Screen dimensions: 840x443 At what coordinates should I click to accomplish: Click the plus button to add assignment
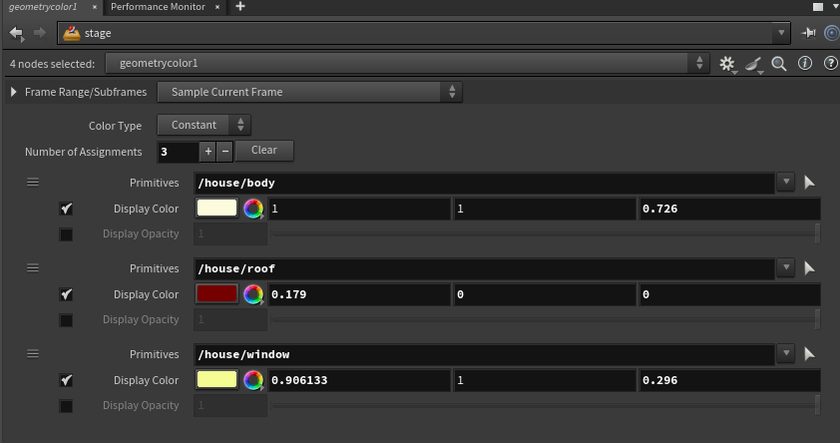tap(208, 151)
